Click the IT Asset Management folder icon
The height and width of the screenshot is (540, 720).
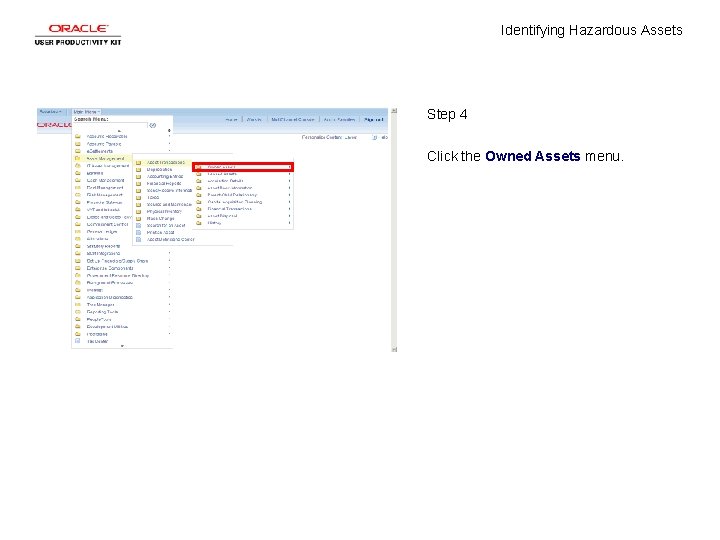(78, 166)
